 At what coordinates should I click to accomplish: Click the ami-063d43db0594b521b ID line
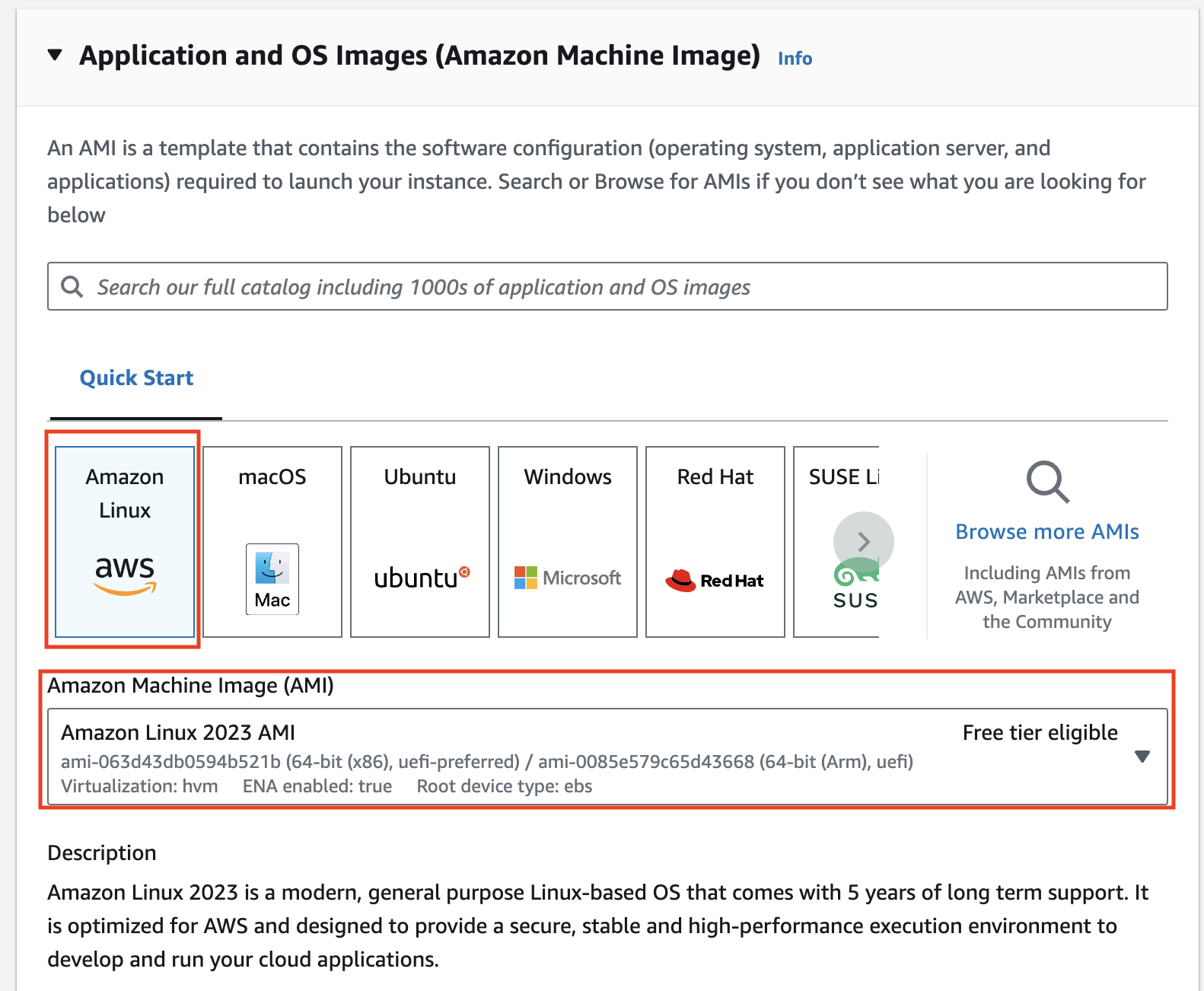click(x=487, y=761)
